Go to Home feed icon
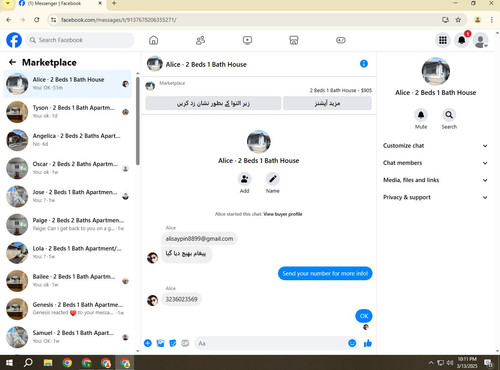 tap(154, 40)
